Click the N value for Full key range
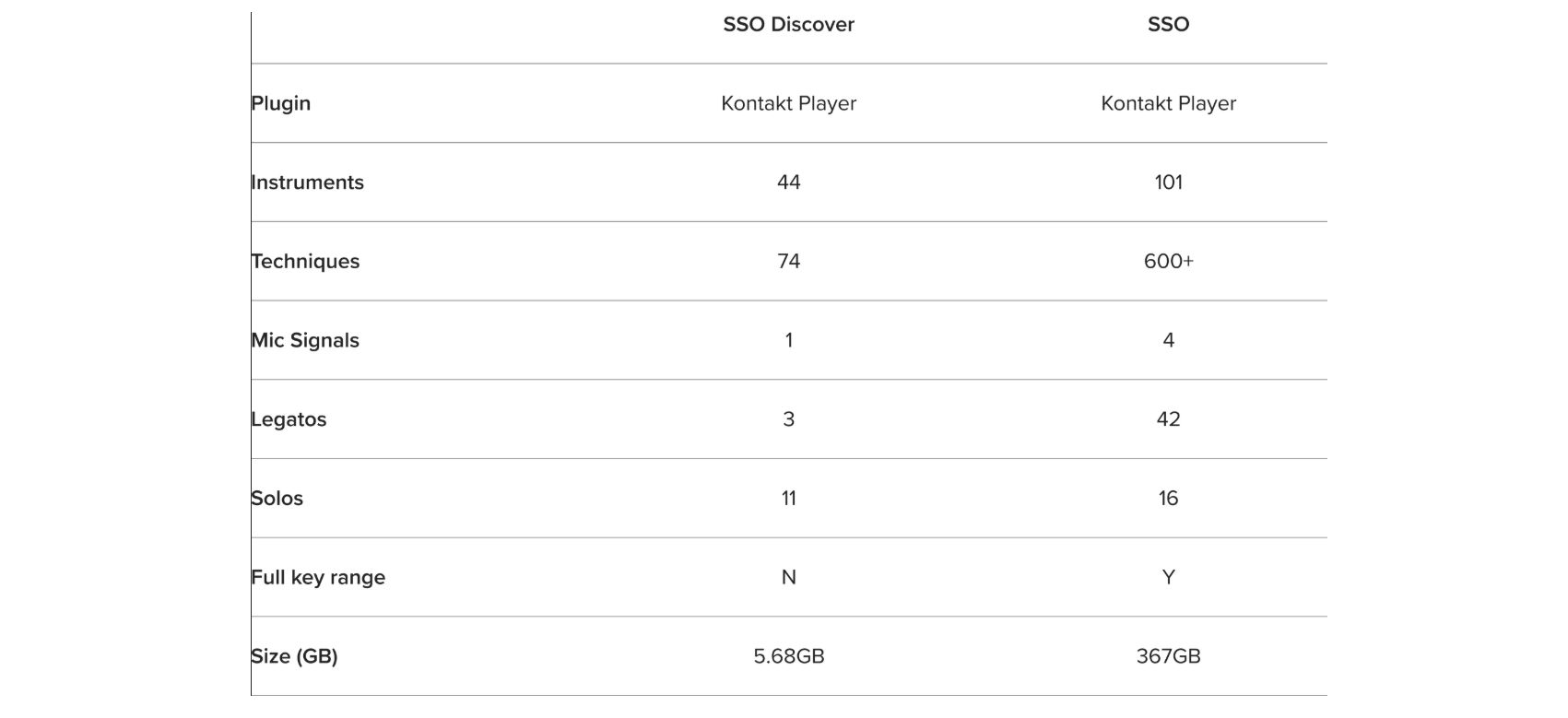Image resolution: width=1568 pixels, height=718 pixels. [788, 578]
